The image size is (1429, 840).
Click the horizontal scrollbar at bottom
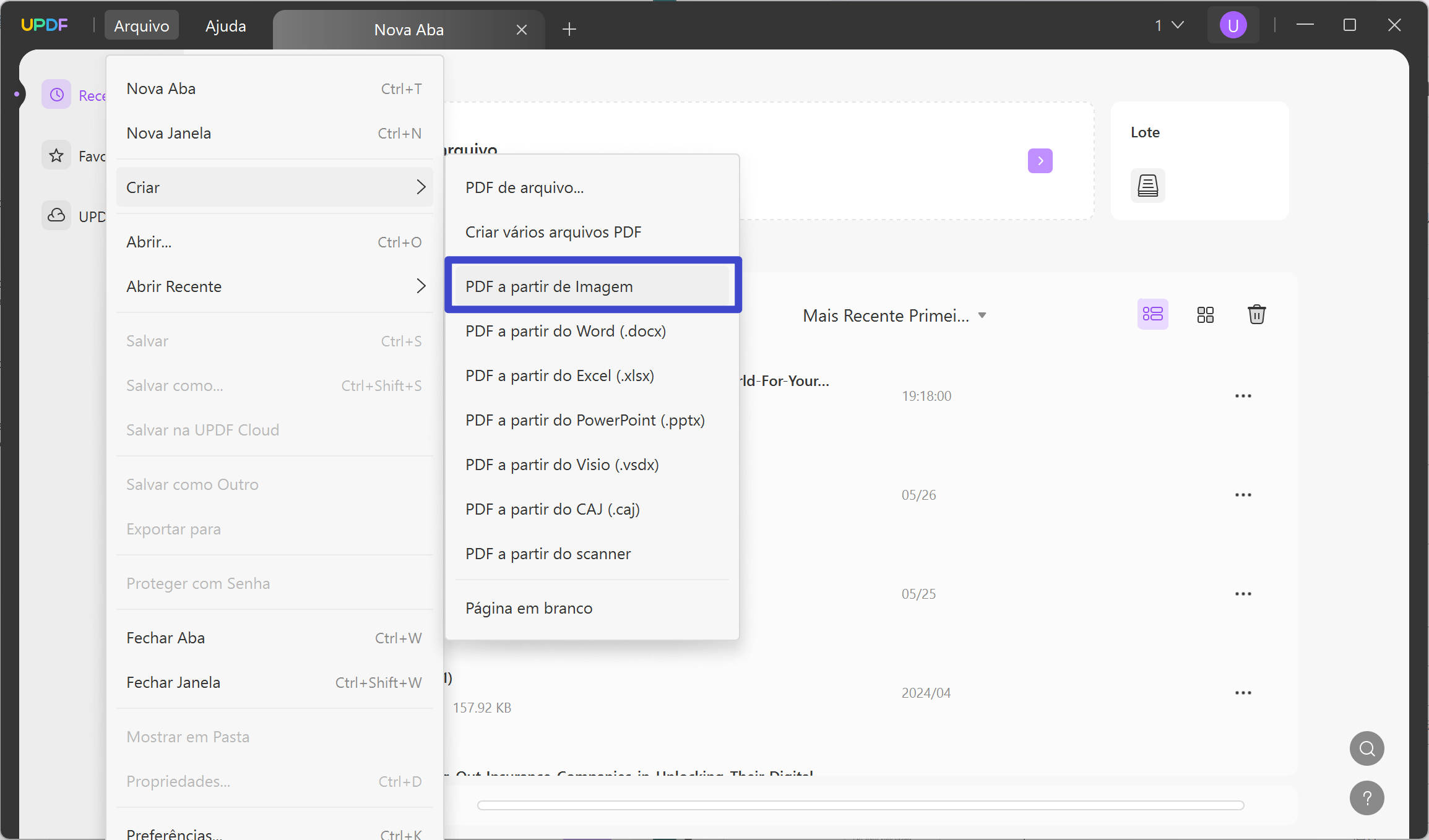click(860, 805)
